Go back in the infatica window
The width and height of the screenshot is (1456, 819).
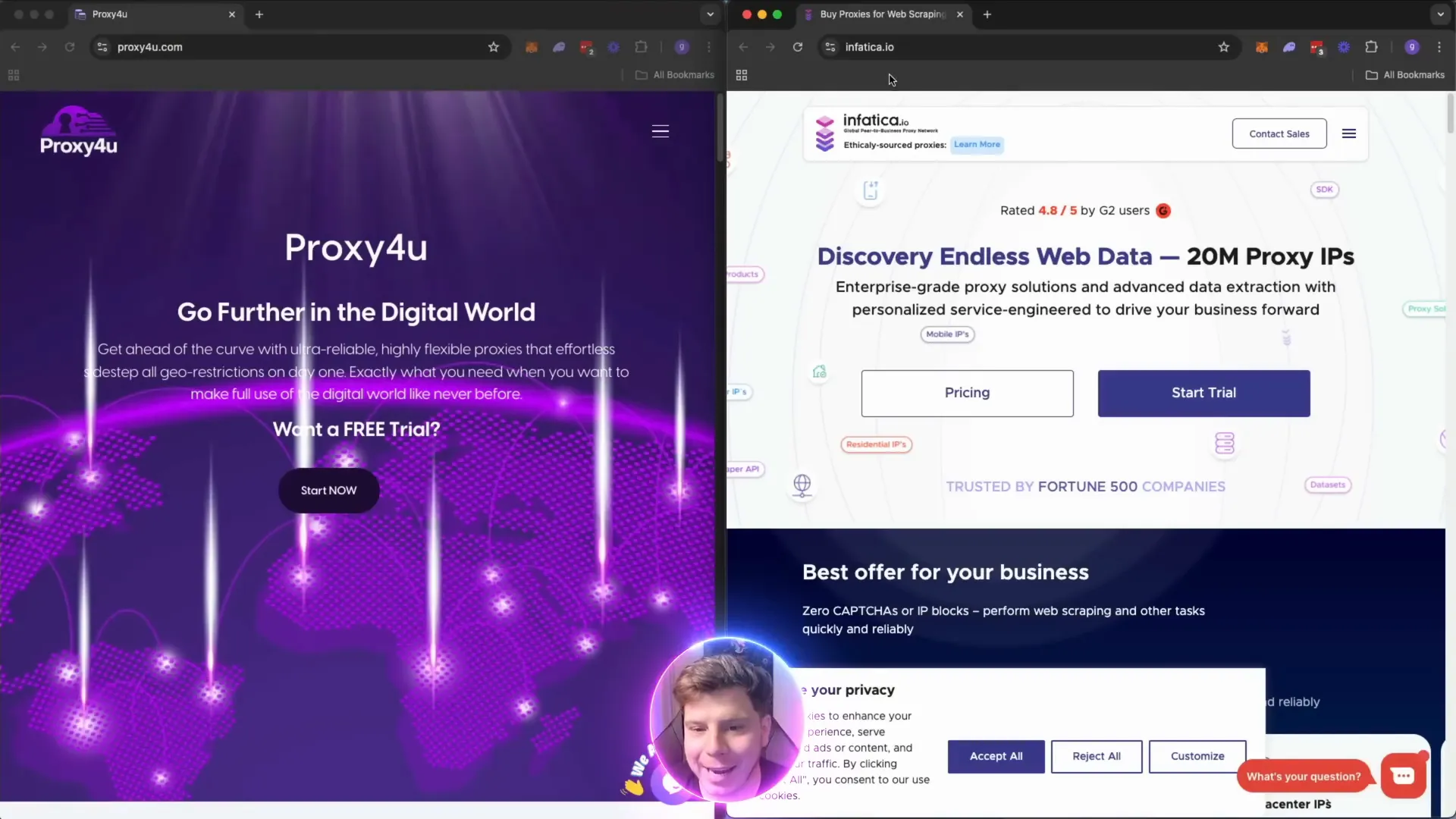click(x=743, y=47)
